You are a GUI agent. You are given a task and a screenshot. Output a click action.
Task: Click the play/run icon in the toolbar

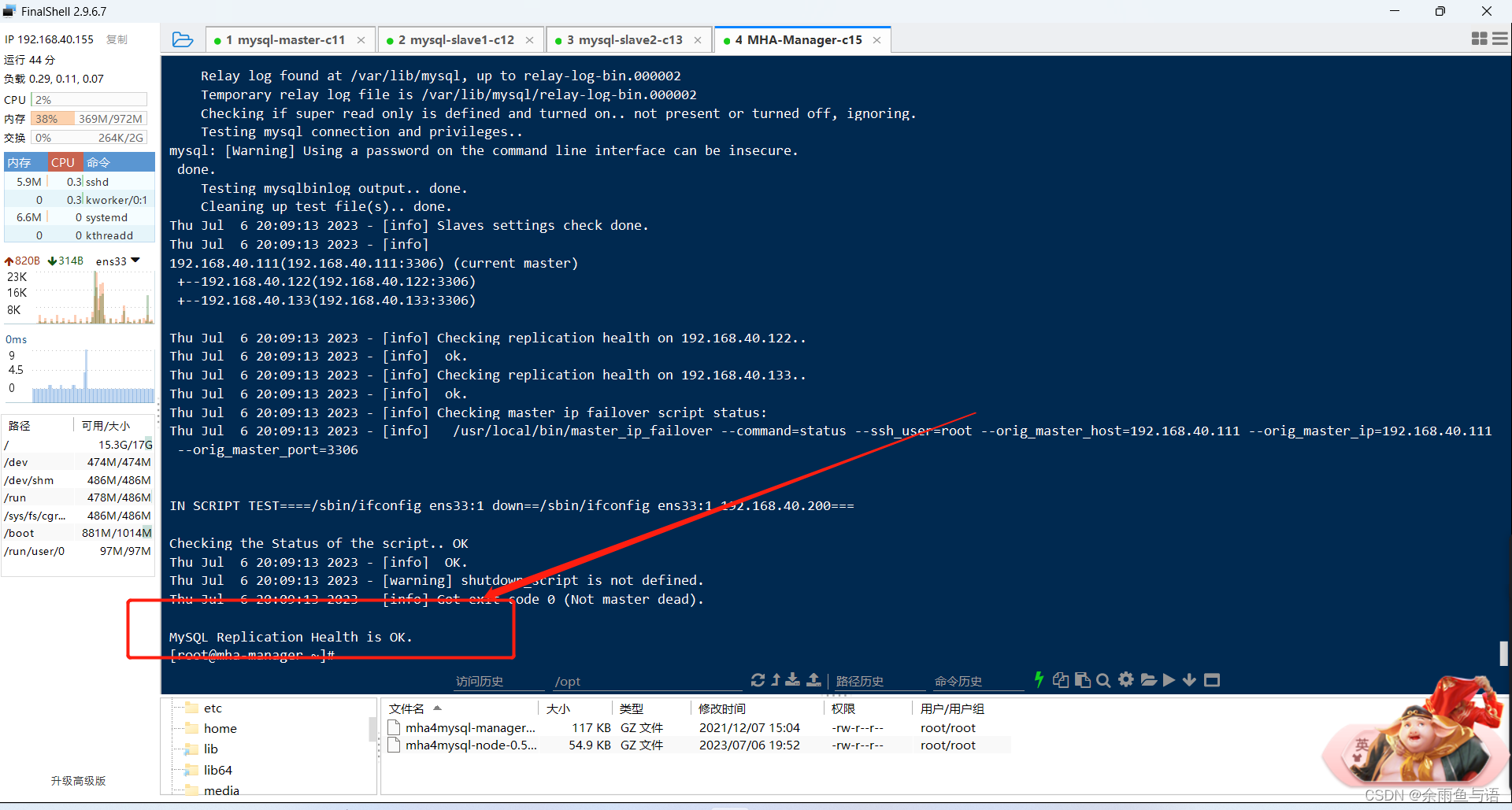[1169, 680]
